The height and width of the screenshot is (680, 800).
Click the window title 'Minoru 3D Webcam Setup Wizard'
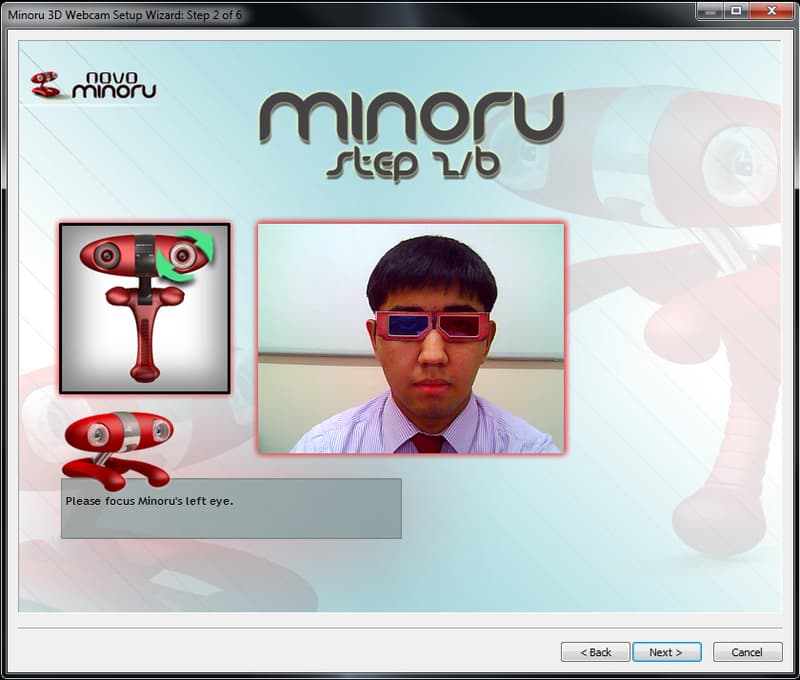click(x=124, y=15)
